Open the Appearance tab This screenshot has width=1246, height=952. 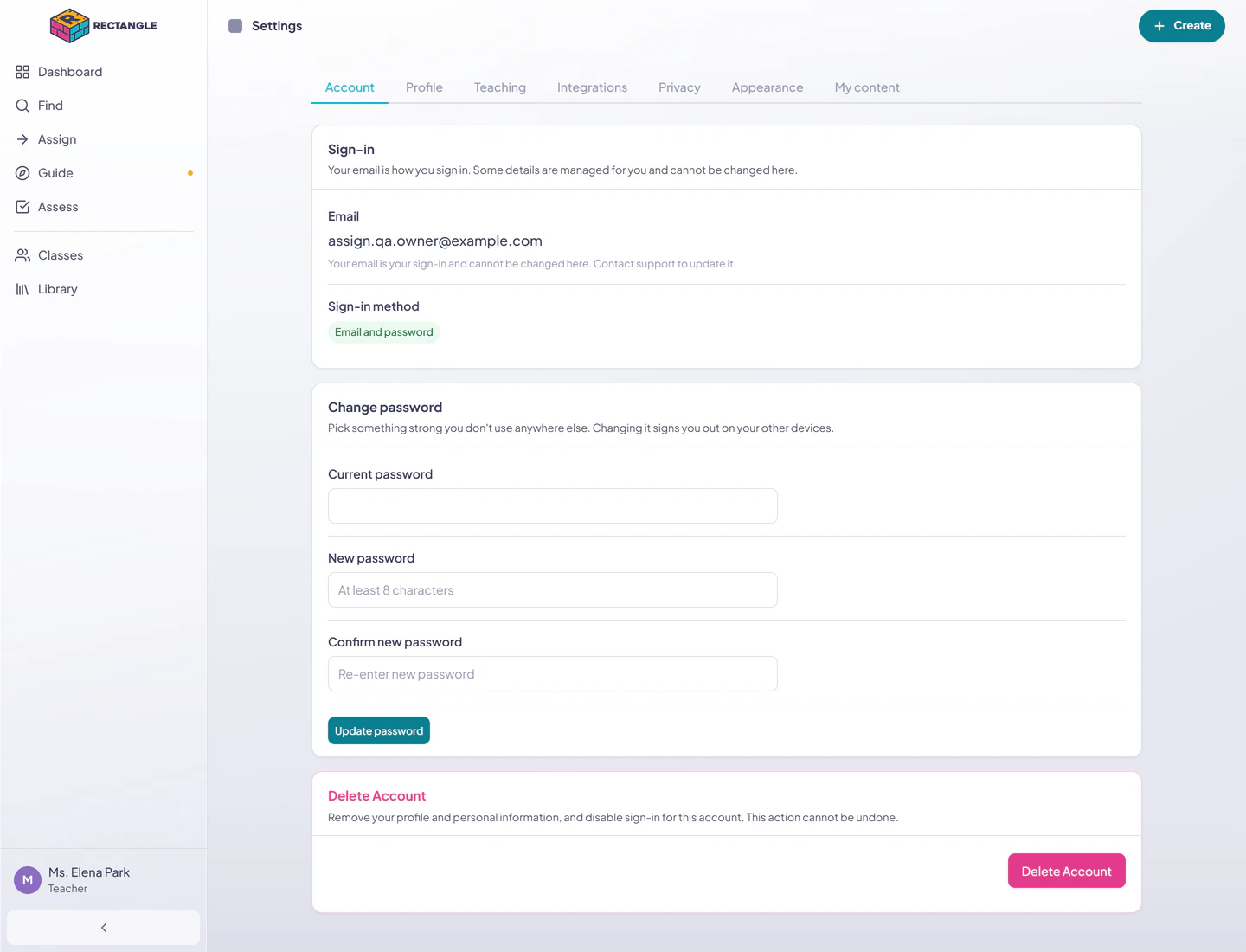pyautogui.click(x=768, y=87)
